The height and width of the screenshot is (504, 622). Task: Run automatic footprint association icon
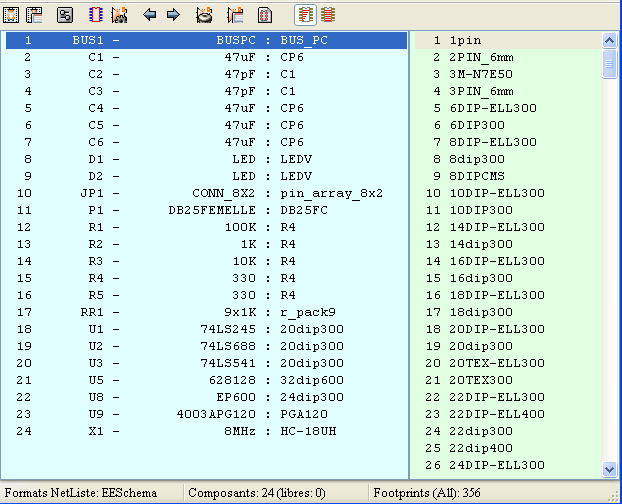[x=119, y=15]
